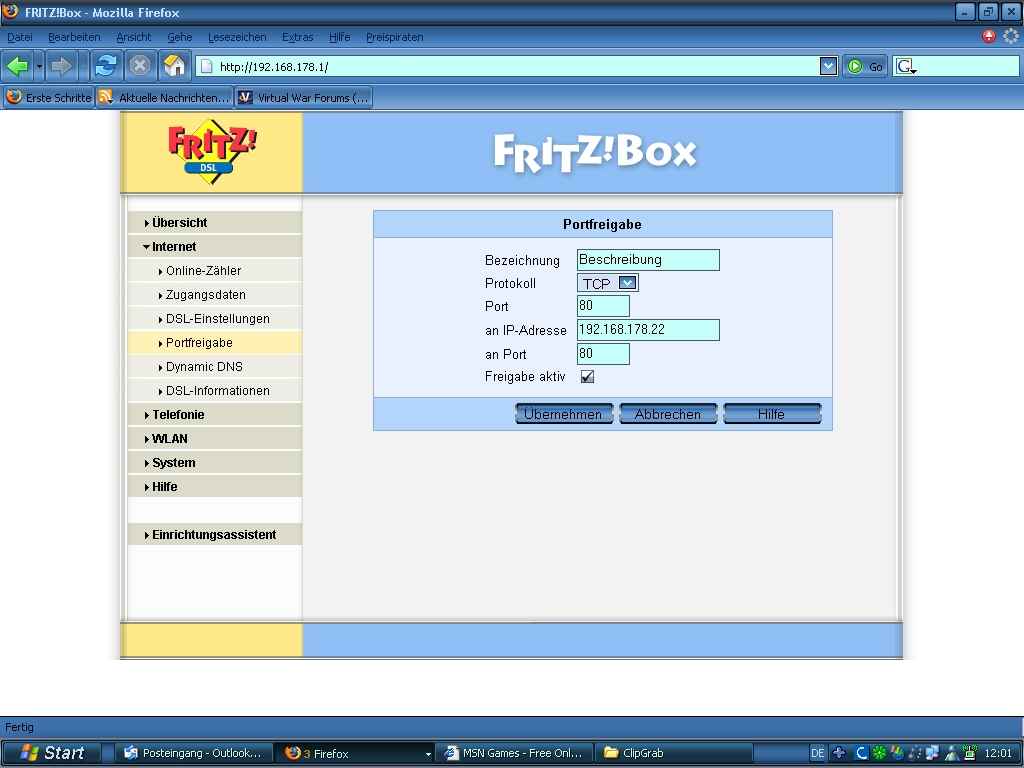Open the URL history dropdown arrow

coord(828,66)
